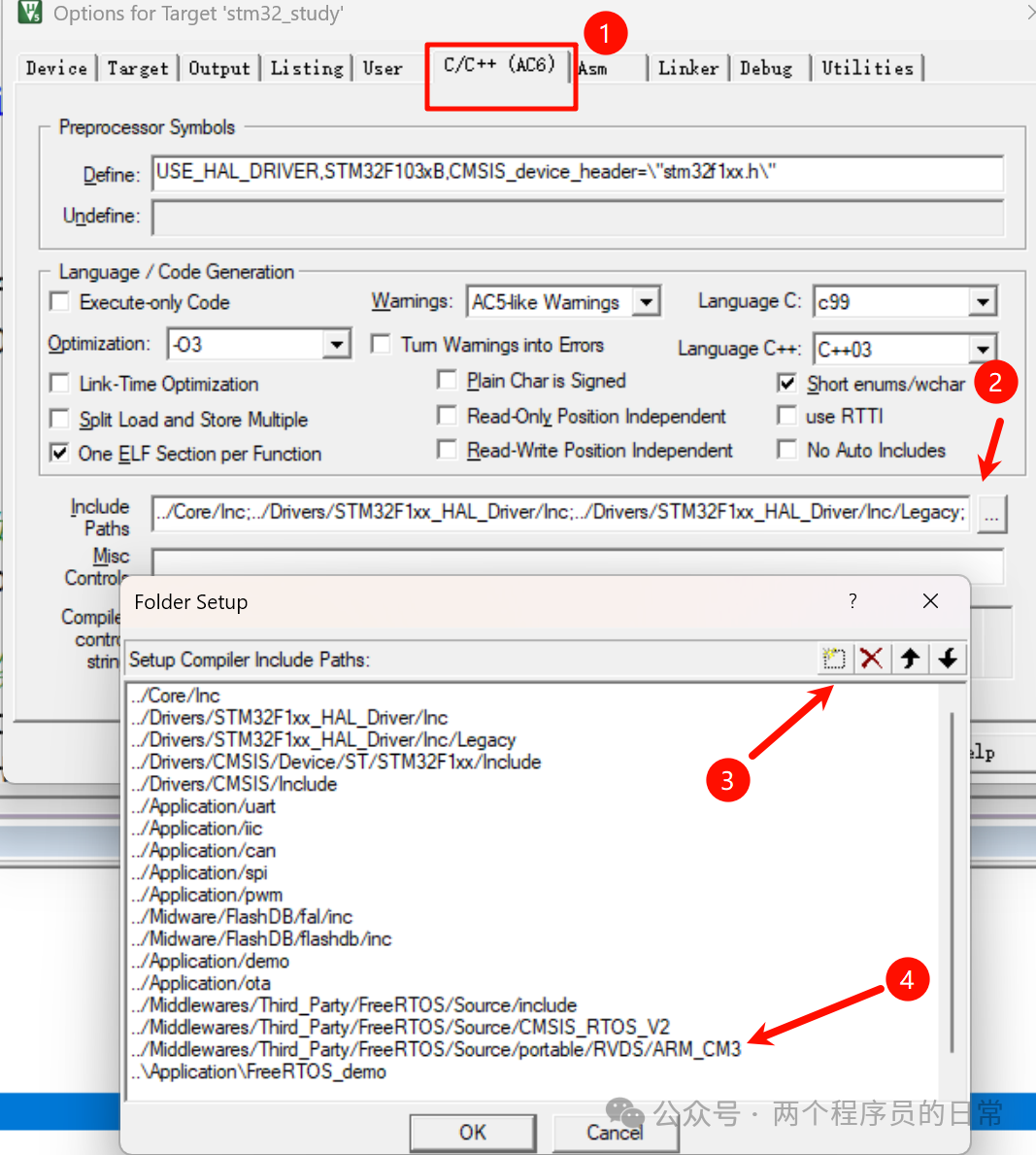This screenshot has height=1155, width=1036.
Task: Select FreeRTOS/Source/include path
Action: (354, 1004)
